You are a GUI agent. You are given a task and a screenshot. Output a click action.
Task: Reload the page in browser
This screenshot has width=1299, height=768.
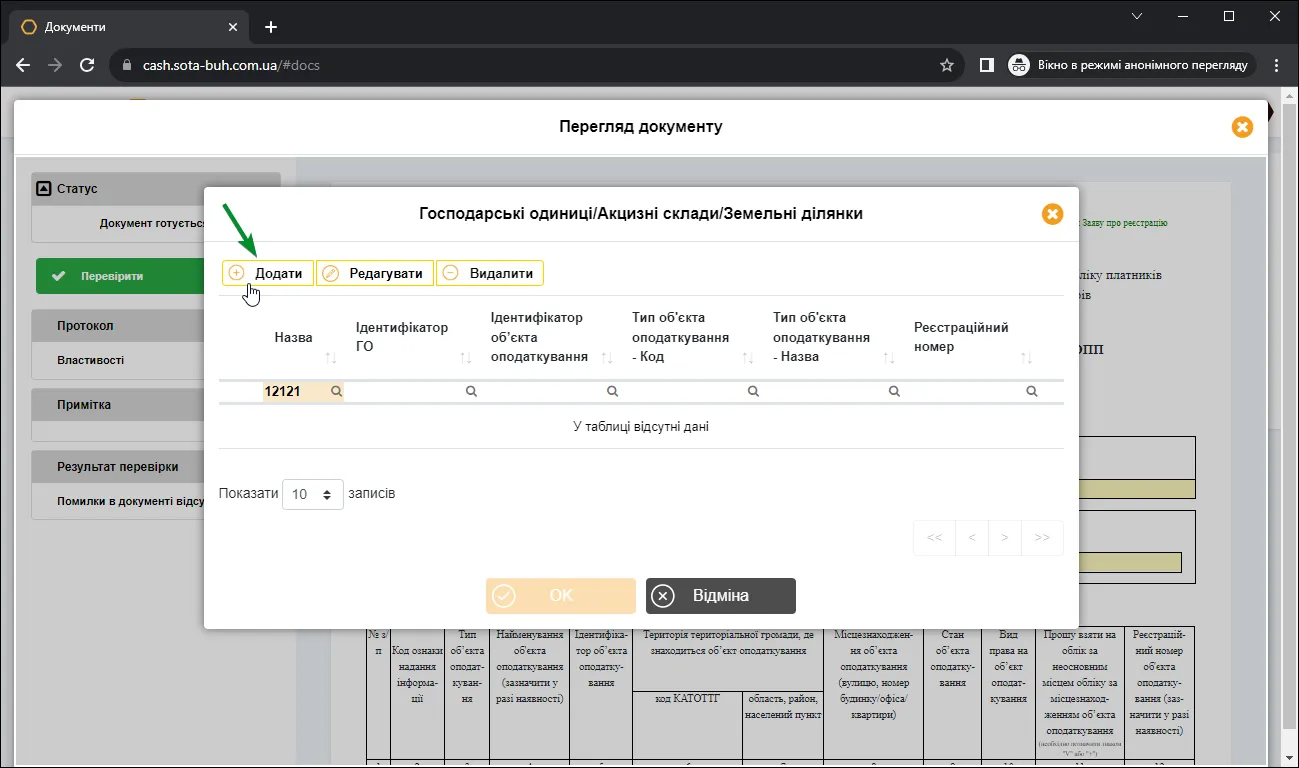87,65
